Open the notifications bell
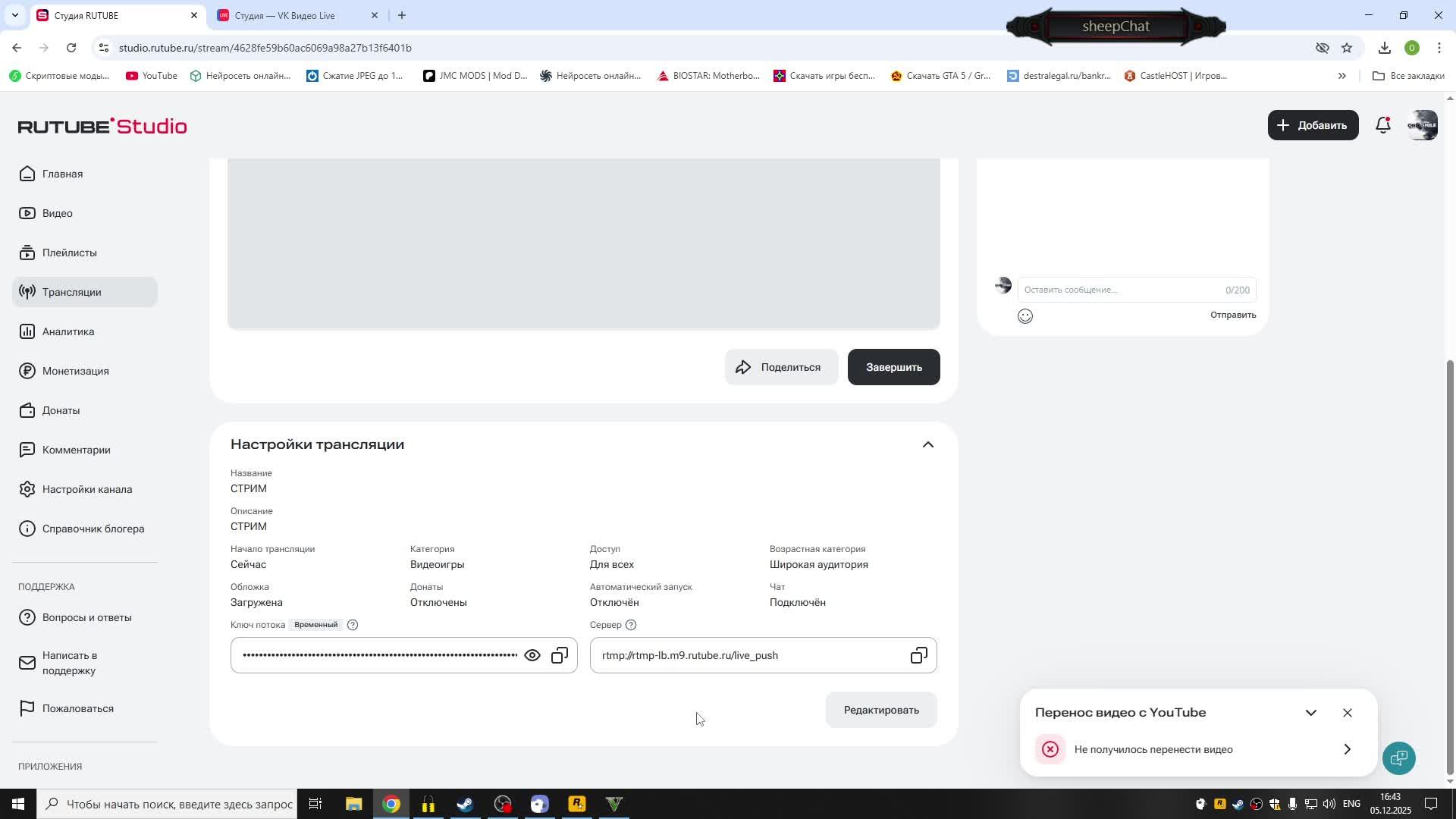The width and height of the screenshot is (1456, 819). click(1382, 126)
